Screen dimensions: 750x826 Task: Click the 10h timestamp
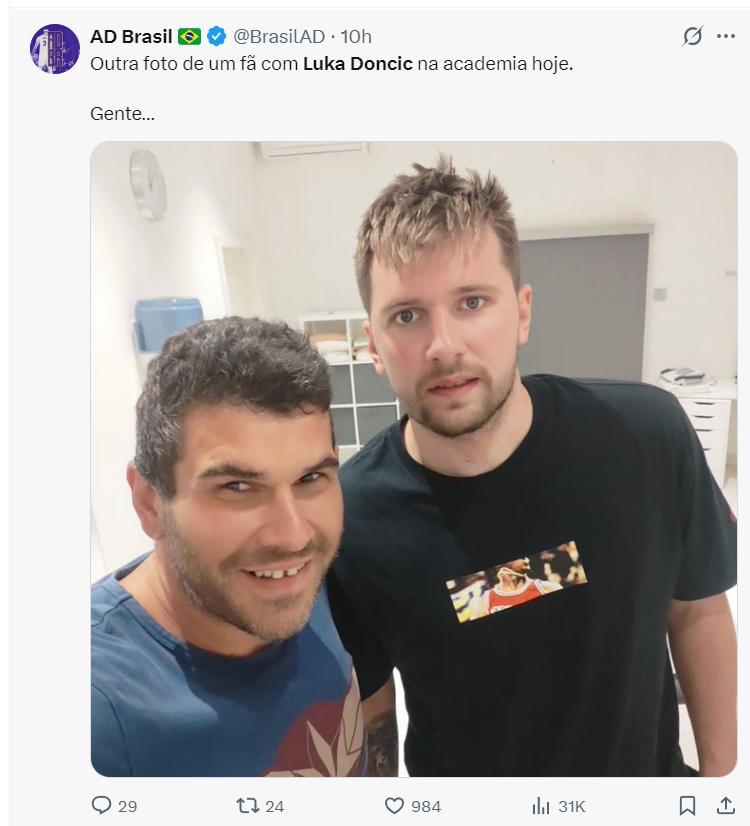click(x=356, y=36)
